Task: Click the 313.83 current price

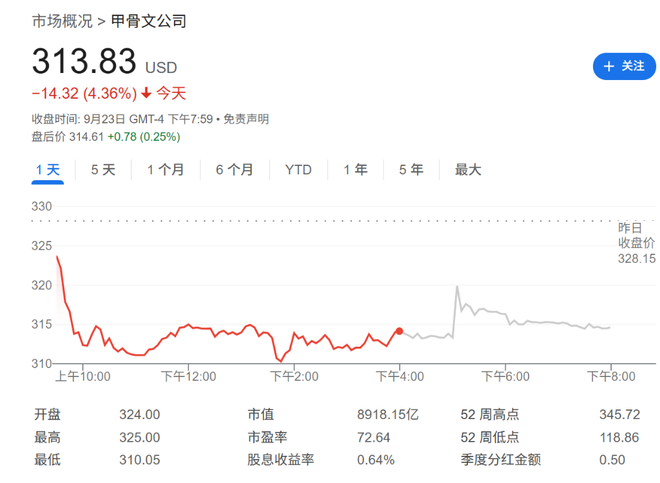Action: [x=84, y=62]
